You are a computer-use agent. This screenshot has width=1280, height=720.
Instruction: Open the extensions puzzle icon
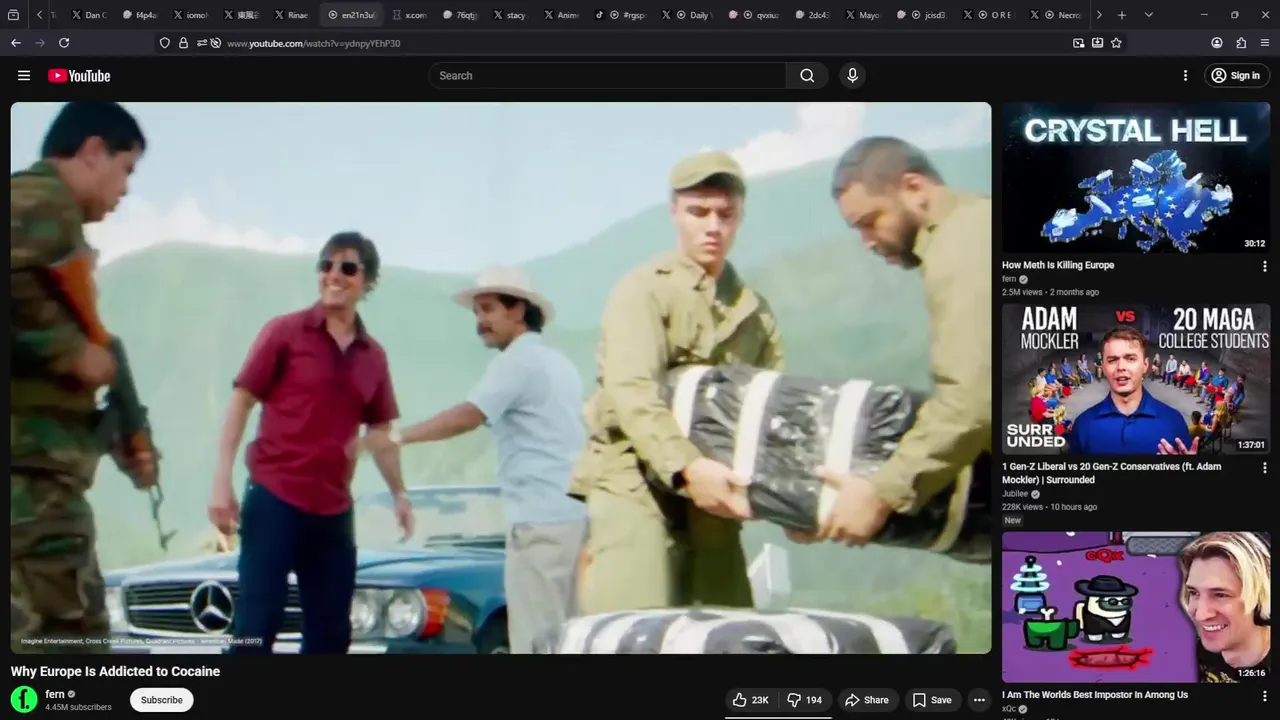click(x=1241, y=43)
